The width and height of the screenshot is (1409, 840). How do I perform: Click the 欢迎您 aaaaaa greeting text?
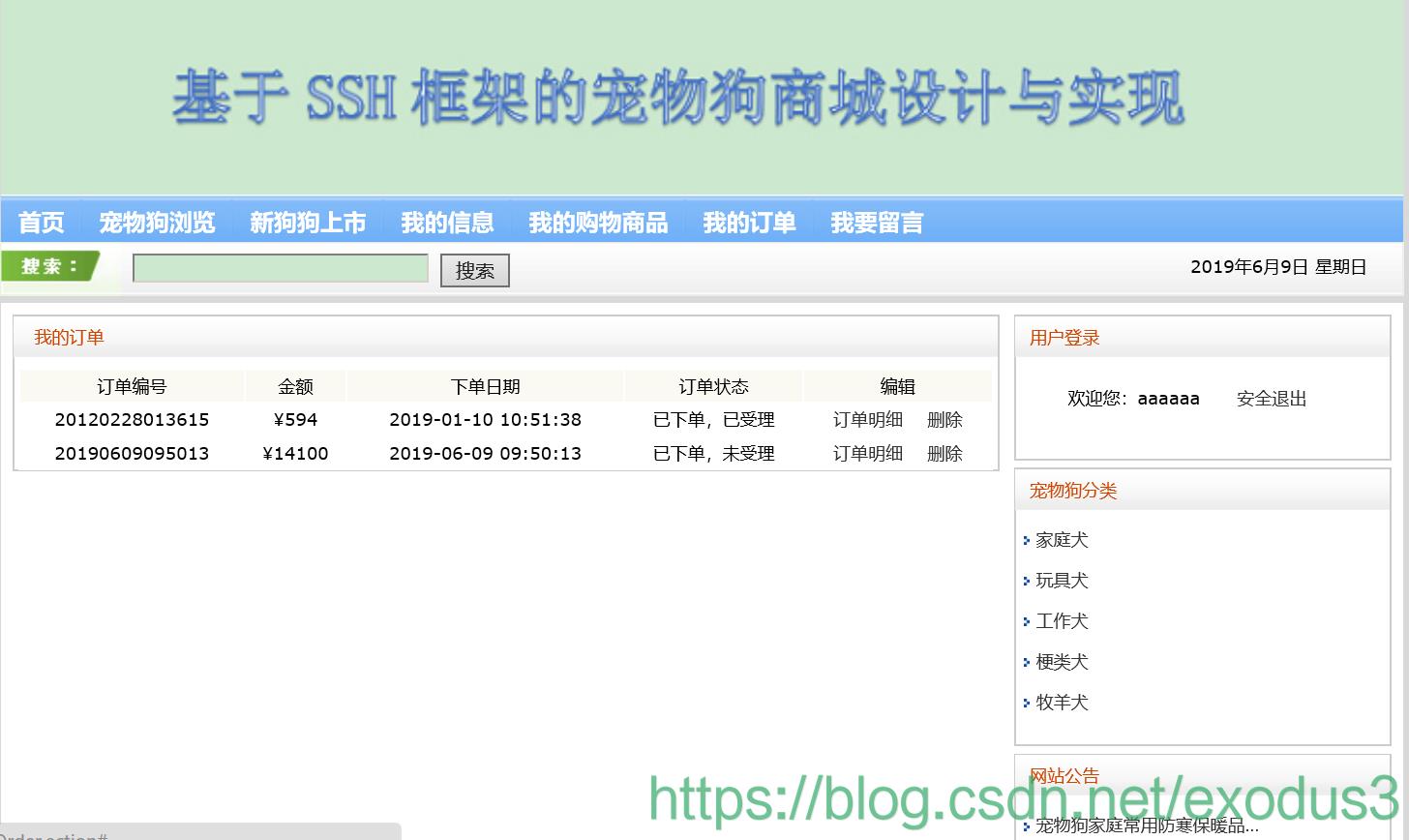pos(1133,399)
